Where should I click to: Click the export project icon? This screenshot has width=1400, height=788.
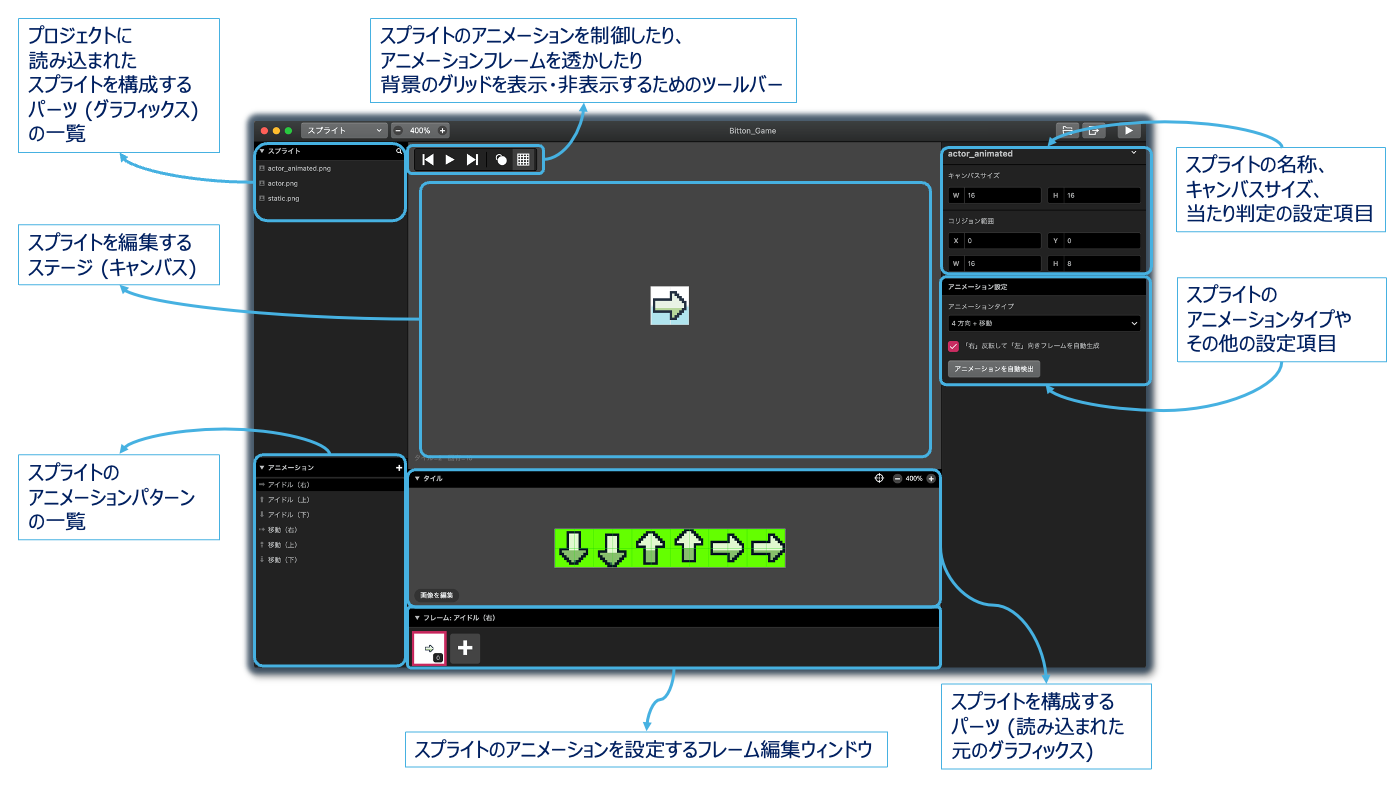[x=1095, y=130]
